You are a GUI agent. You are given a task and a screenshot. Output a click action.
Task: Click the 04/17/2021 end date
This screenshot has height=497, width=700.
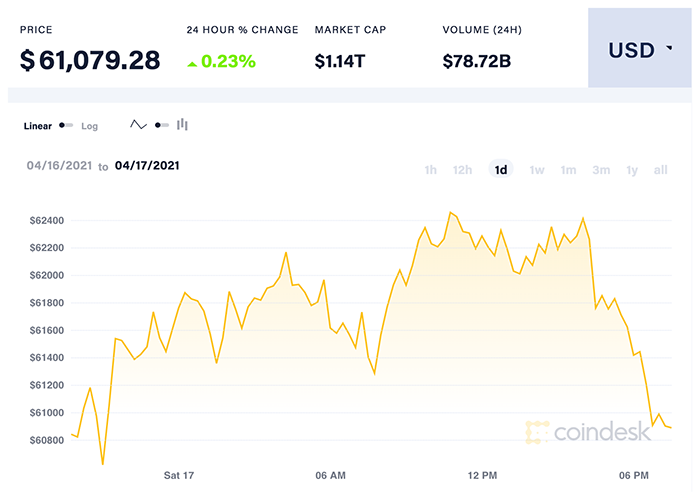(148, 166)
